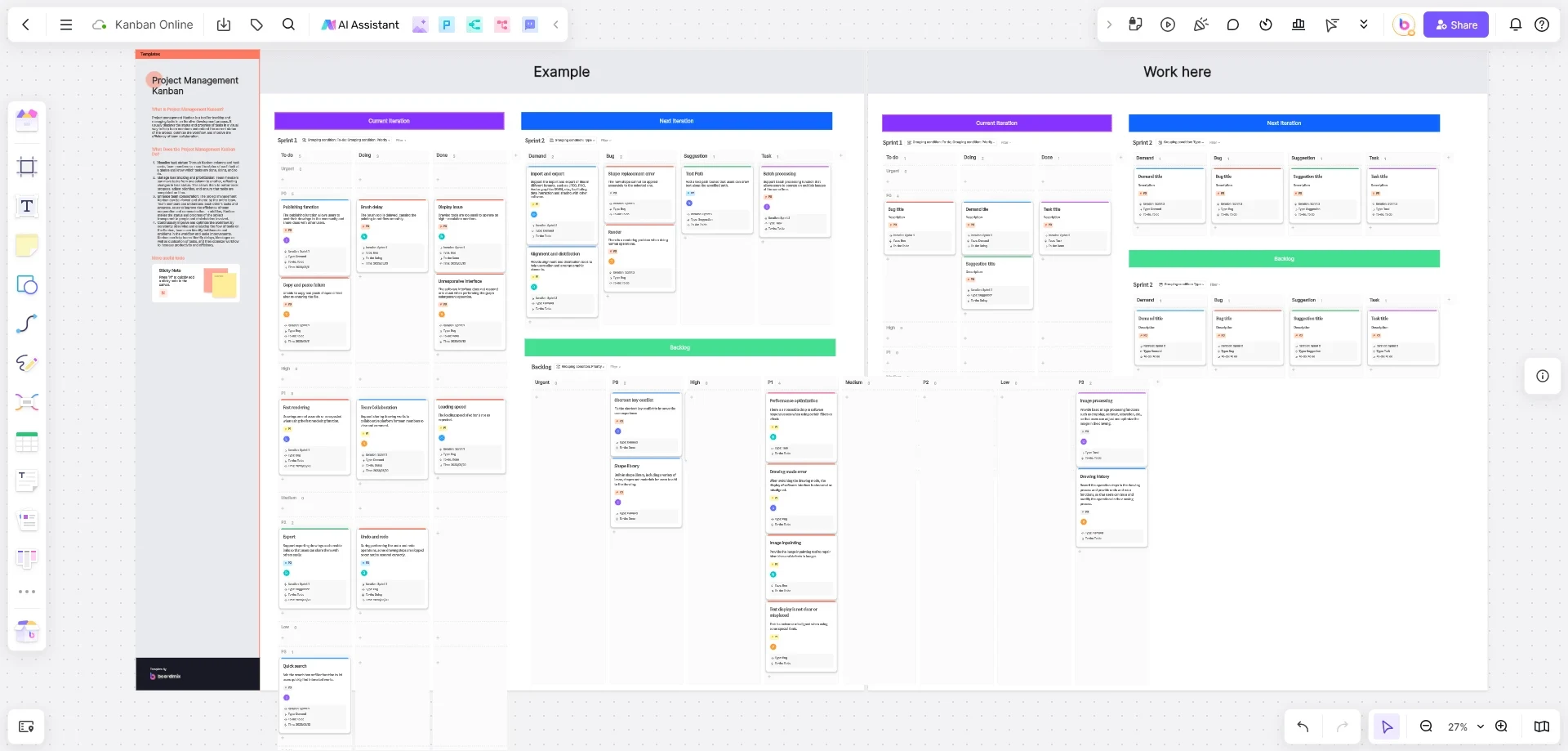Expand the top-right toolbar chevron
The height and width of the screenshot is (751, 1568).
(1109, 25)
